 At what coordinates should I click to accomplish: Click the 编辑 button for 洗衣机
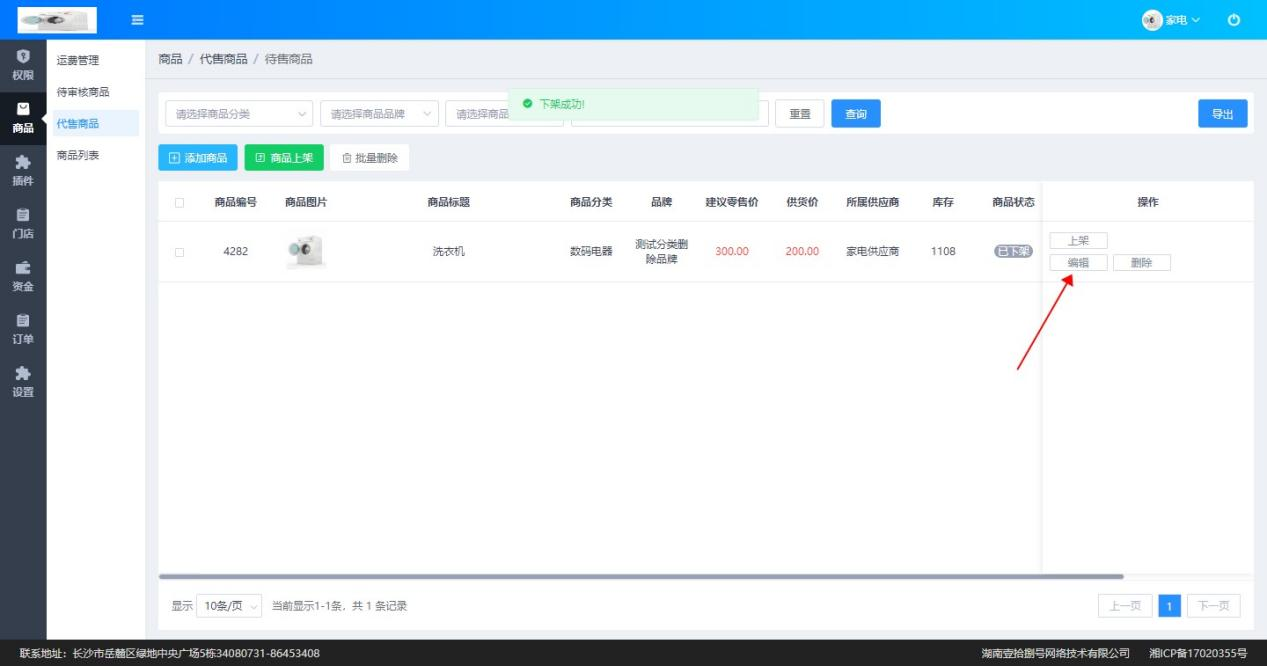(x=1078, y=263)
